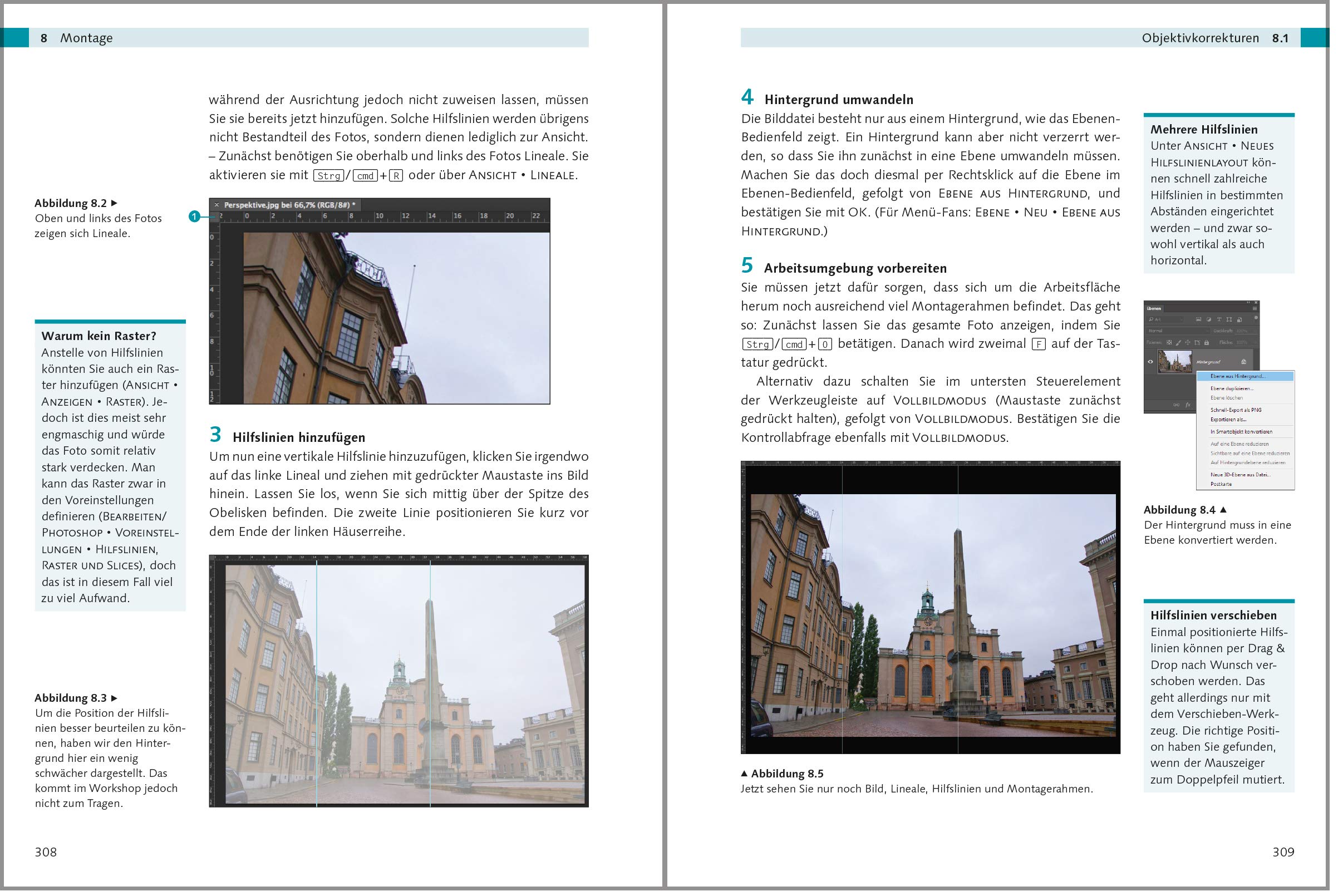1338x896 pixels.
Task: Click the Hintergrund layer thumbnail
Action: pyautogui.click(x=1175, y=362)
